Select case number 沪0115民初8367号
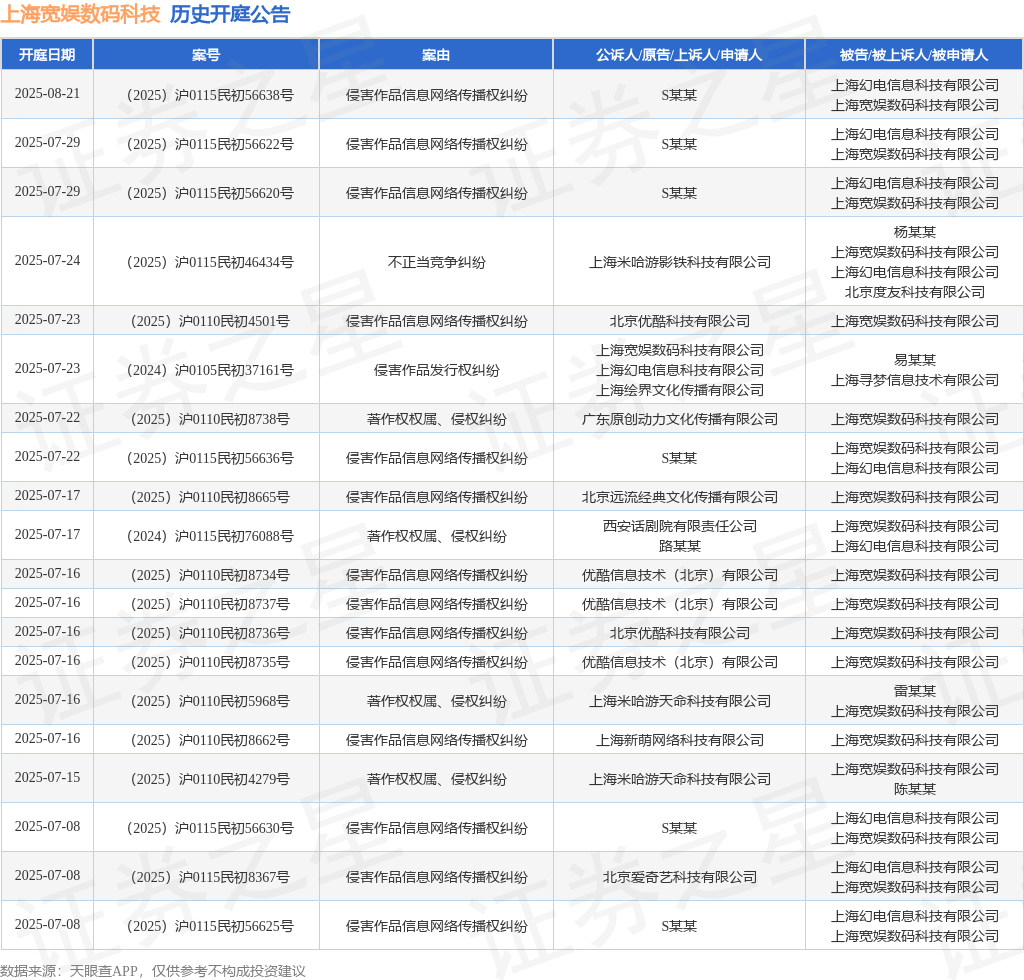Image resolution: width=1024 pixels, height=980 pixels. pyautogui.click(x=210, y=877)
